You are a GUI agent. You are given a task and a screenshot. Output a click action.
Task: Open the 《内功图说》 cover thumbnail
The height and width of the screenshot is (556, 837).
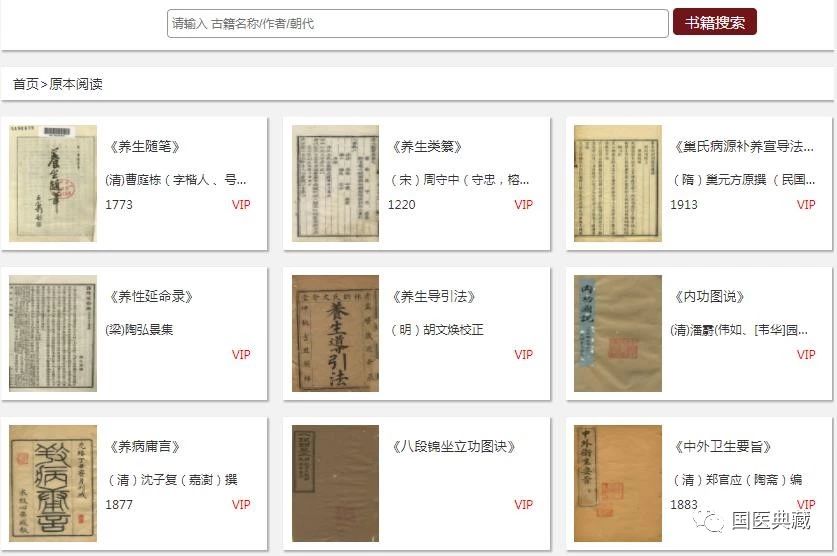(x=617, y=333)
